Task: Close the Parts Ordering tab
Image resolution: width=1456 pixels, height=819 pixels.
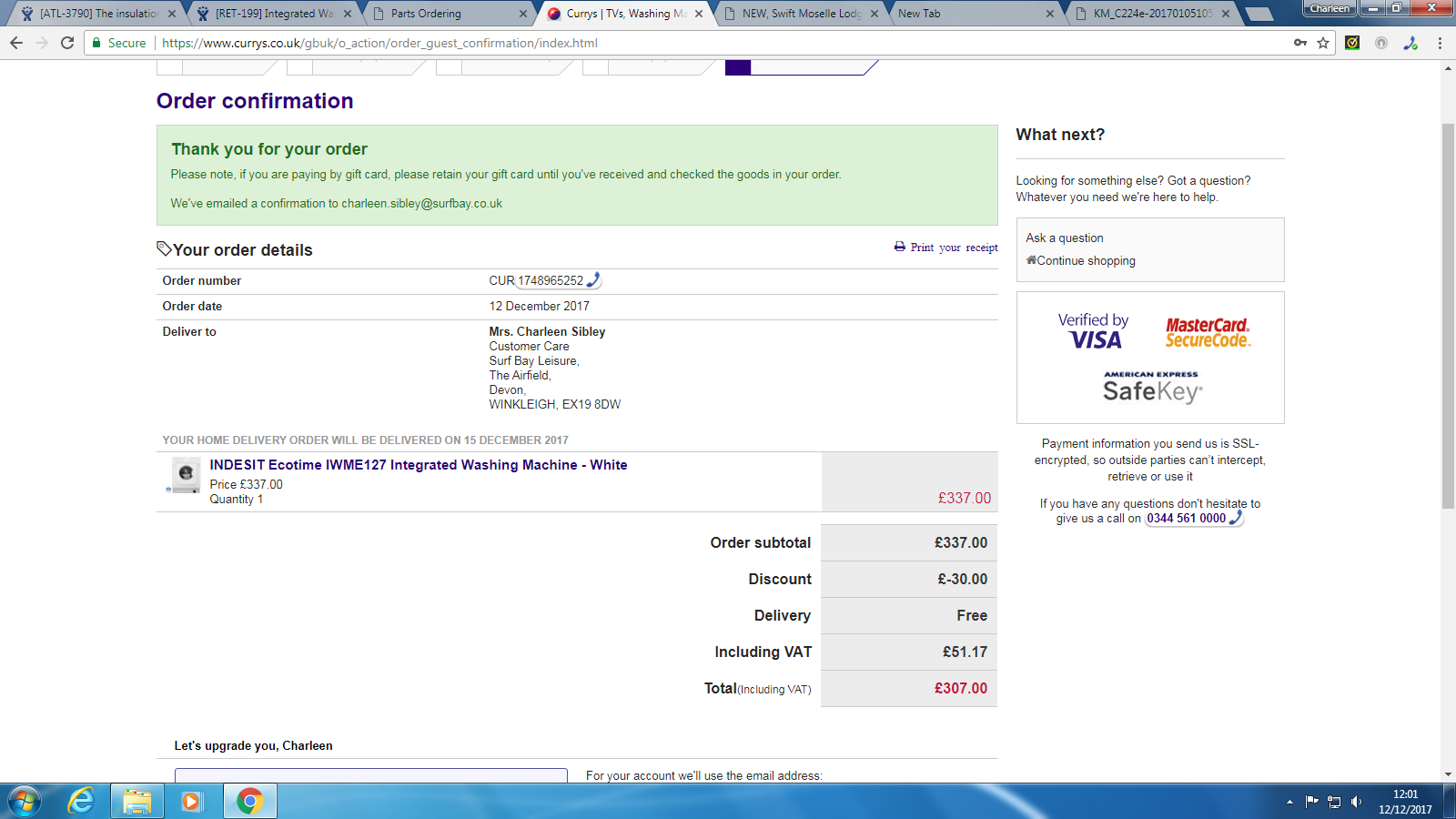Action: coord(523,14)
